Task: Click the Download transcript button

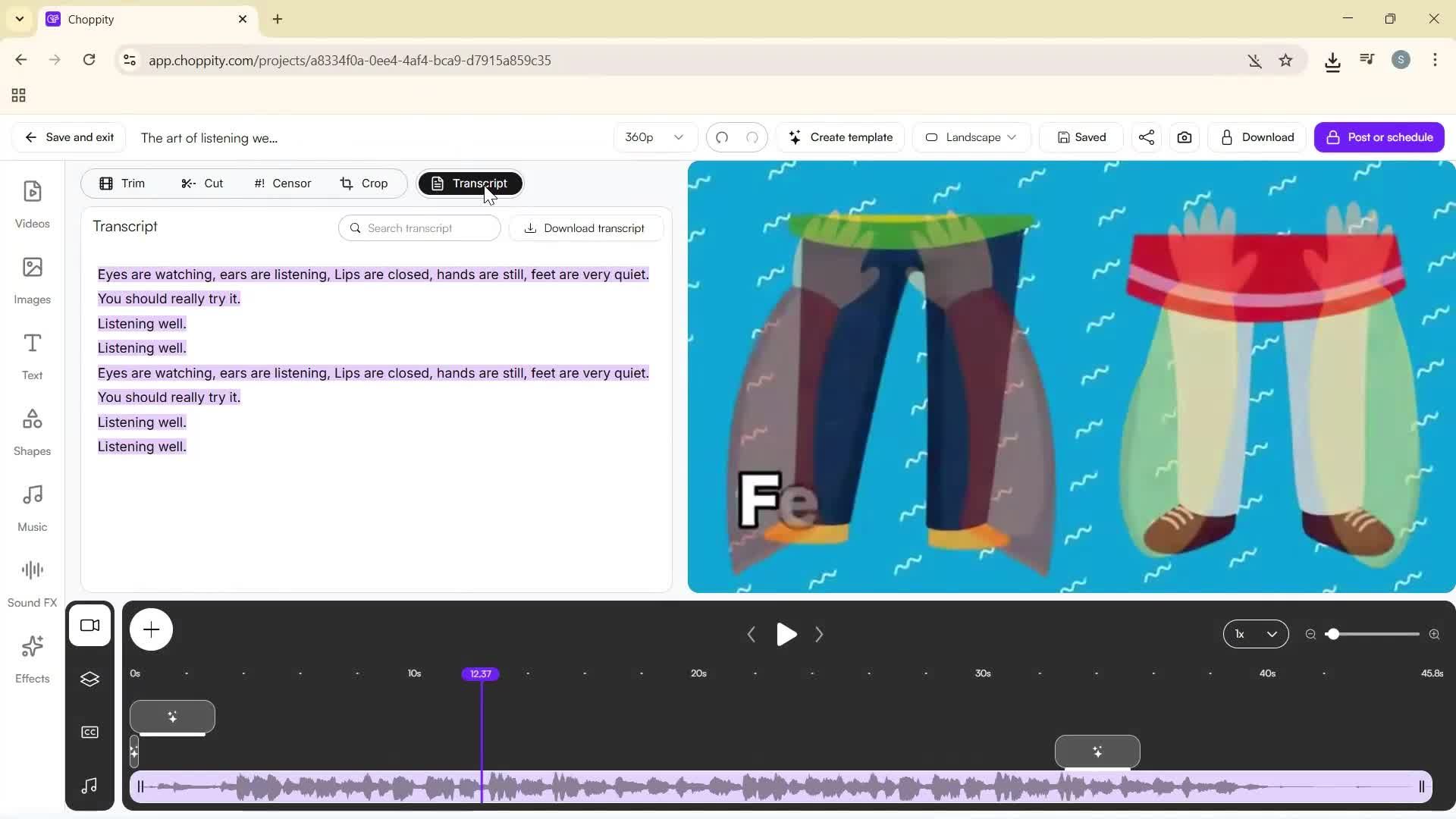Action: coord(585,227)
